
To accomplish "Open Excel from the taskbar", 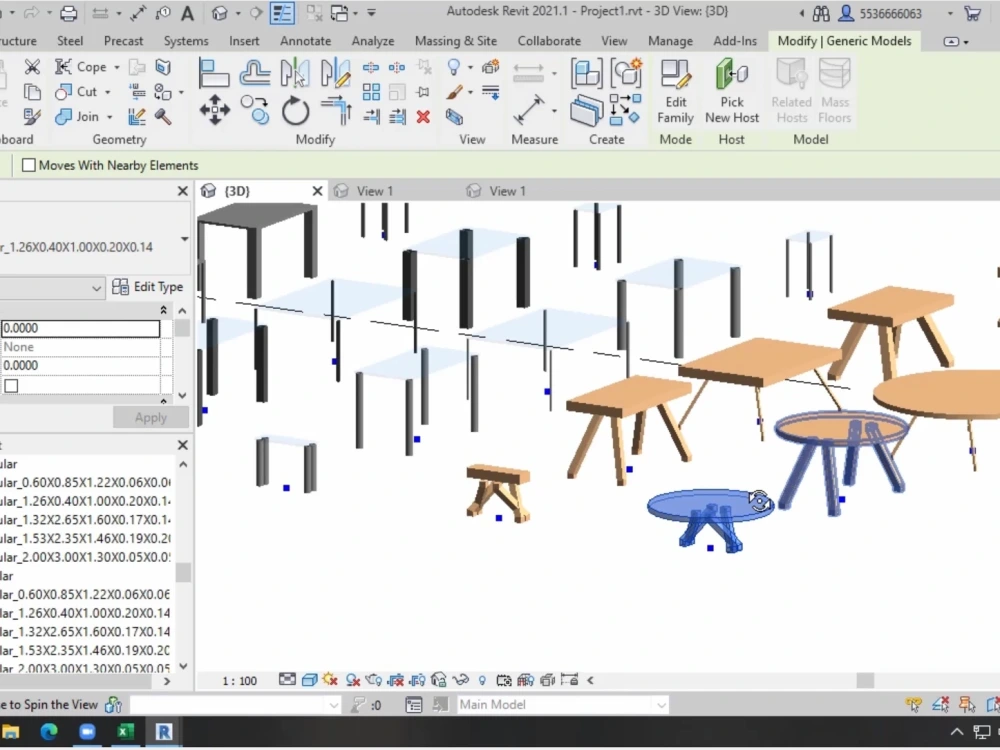I will click(x=125, y=731).
